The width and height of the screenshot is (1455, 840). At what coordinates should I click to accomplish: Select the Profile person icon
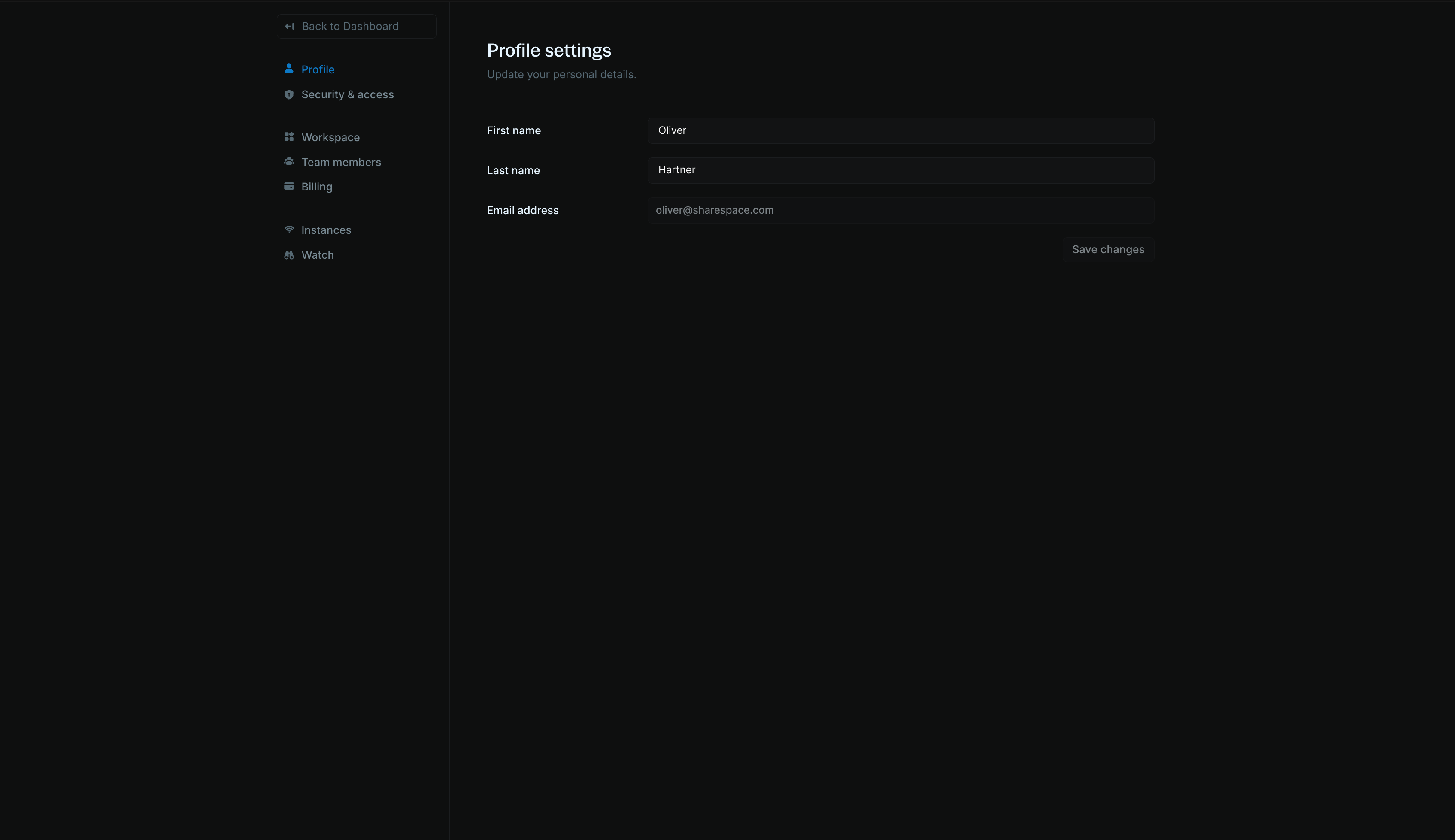[289, 69]
